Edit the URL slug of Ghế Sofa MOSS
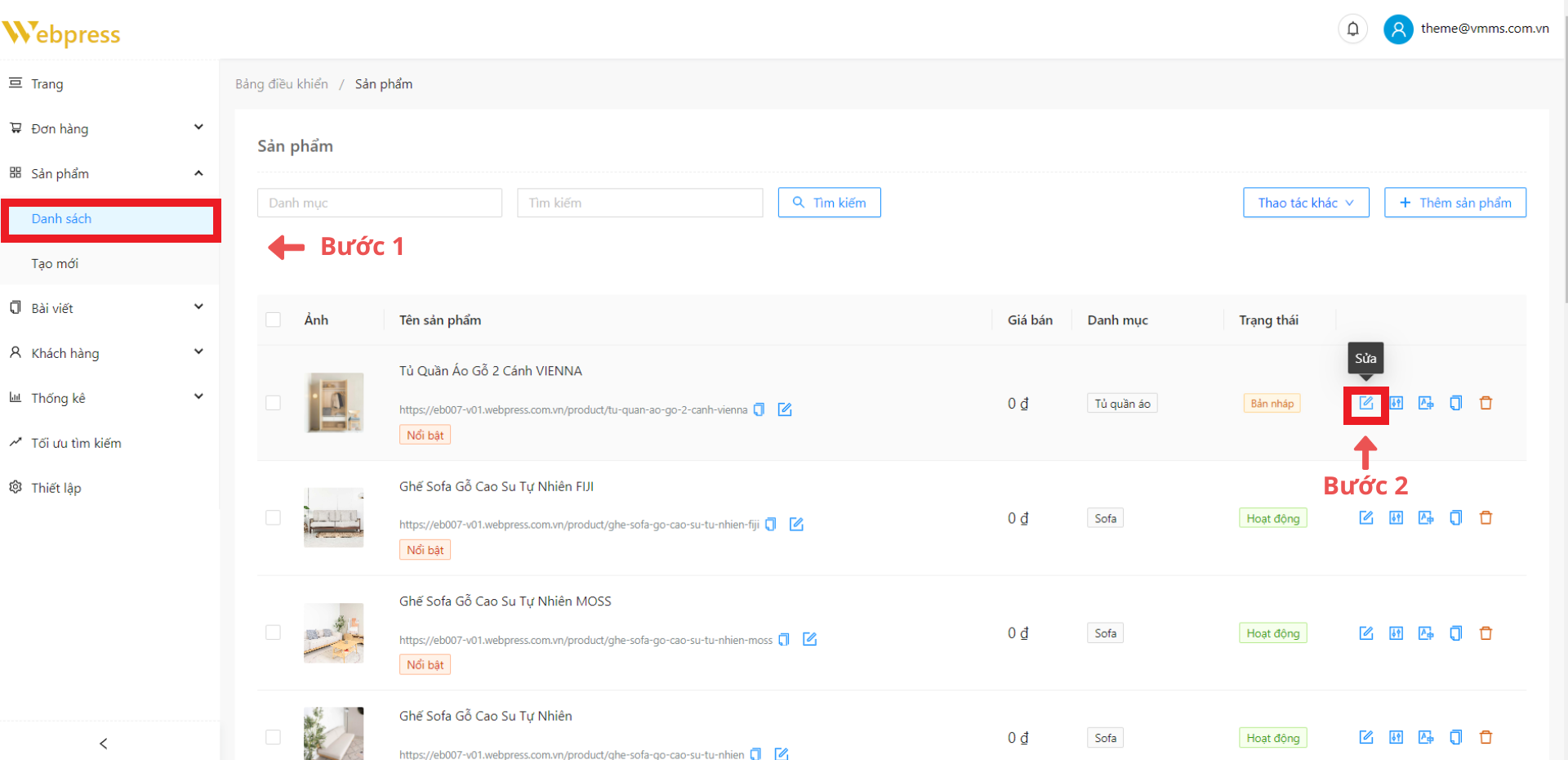1568x760 pixels. (809, 639)
